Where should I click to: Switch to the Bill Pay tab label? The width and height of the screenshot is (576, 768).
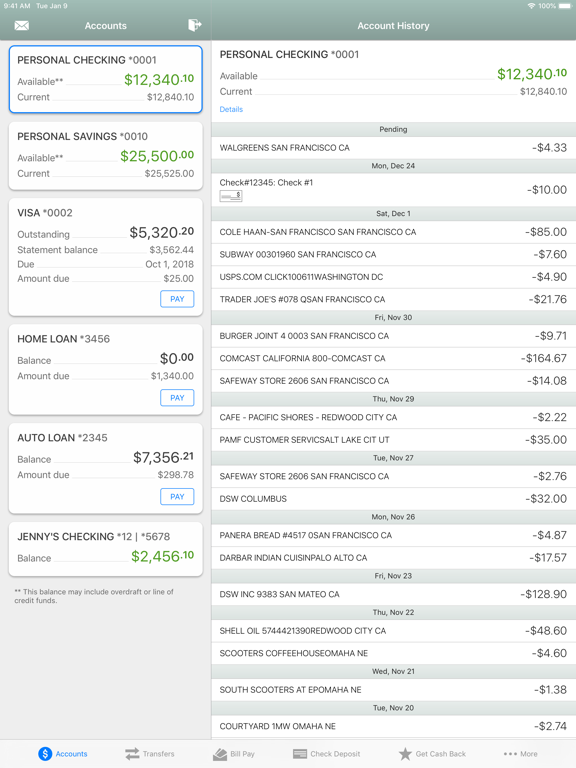[242, 754]
